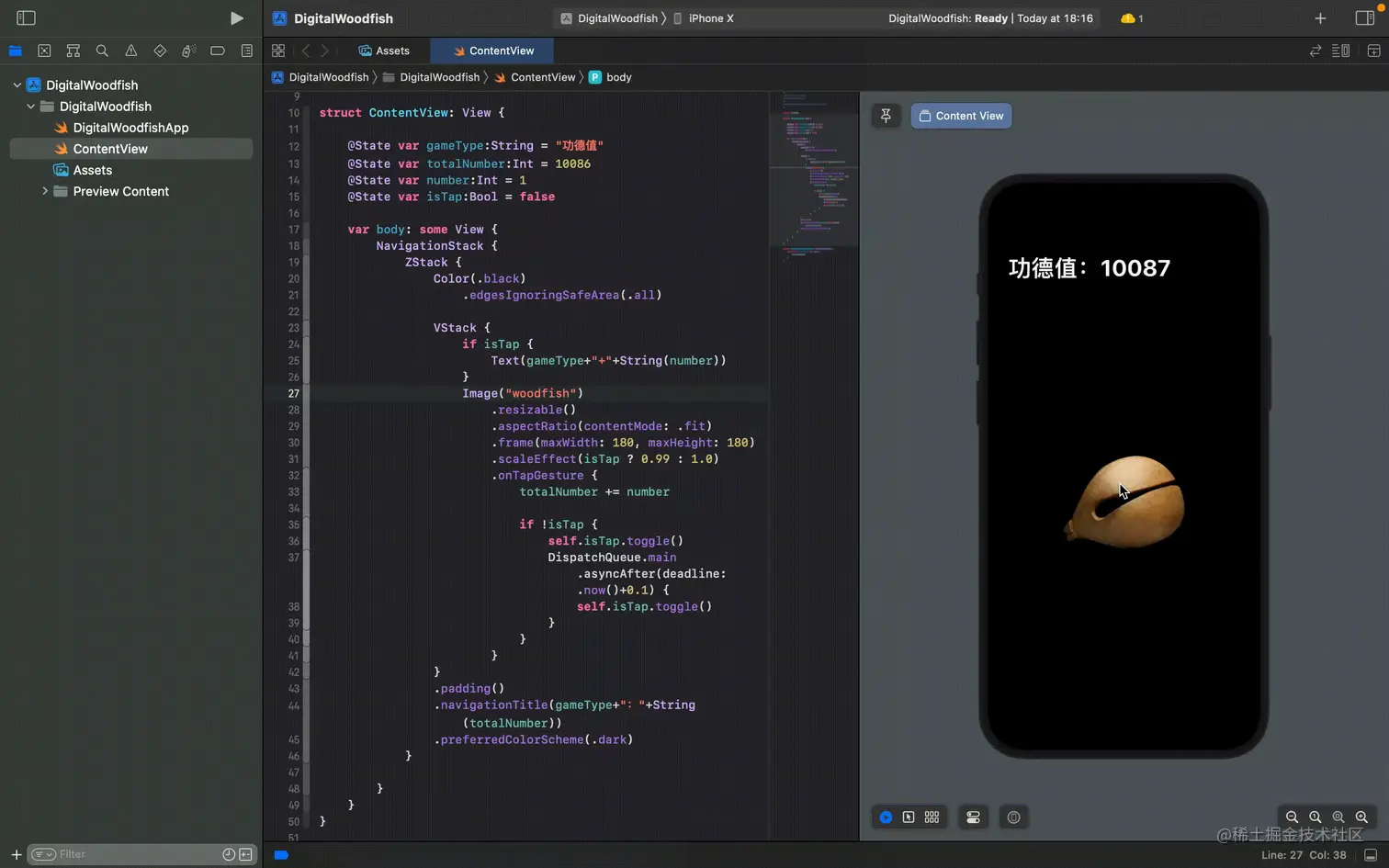Collapse the DigitalWoodfish group folder
Image resolution: width=1389 pixels, height=868 pixels.
tap(30, 107)
